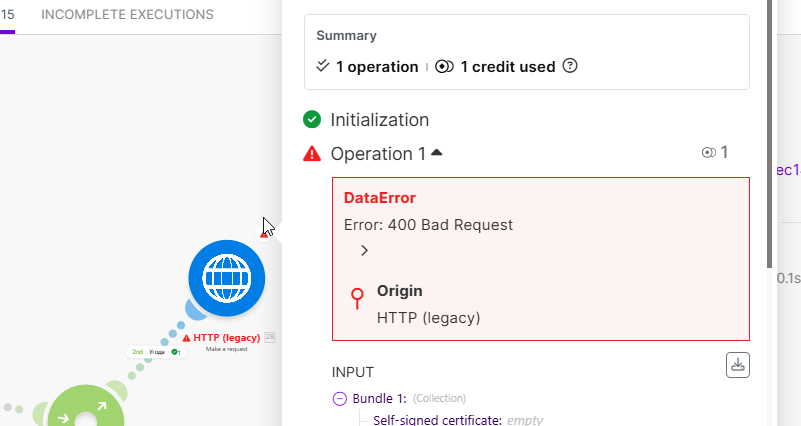Click the red Operation 1 warning icon
The width and height of the screenshot is (801, 426).
(313, 154)
